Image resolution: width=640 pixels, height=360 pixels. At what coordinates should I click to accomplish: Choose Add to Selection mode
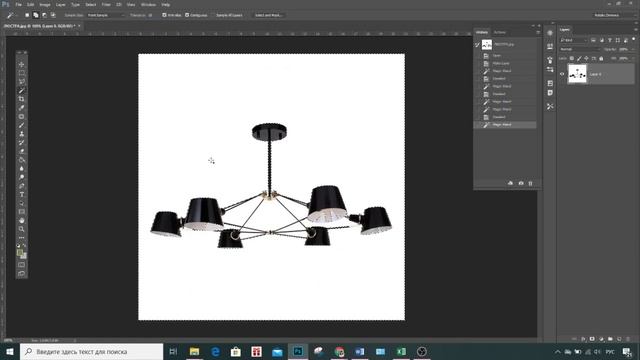[x=36, y=15]
